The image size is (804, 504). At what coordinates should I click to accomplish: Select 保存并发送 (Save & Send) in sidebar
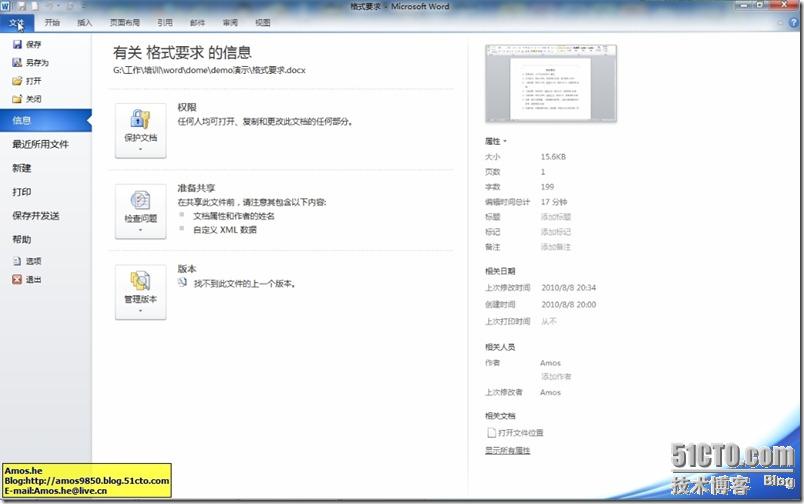[36, 216]
